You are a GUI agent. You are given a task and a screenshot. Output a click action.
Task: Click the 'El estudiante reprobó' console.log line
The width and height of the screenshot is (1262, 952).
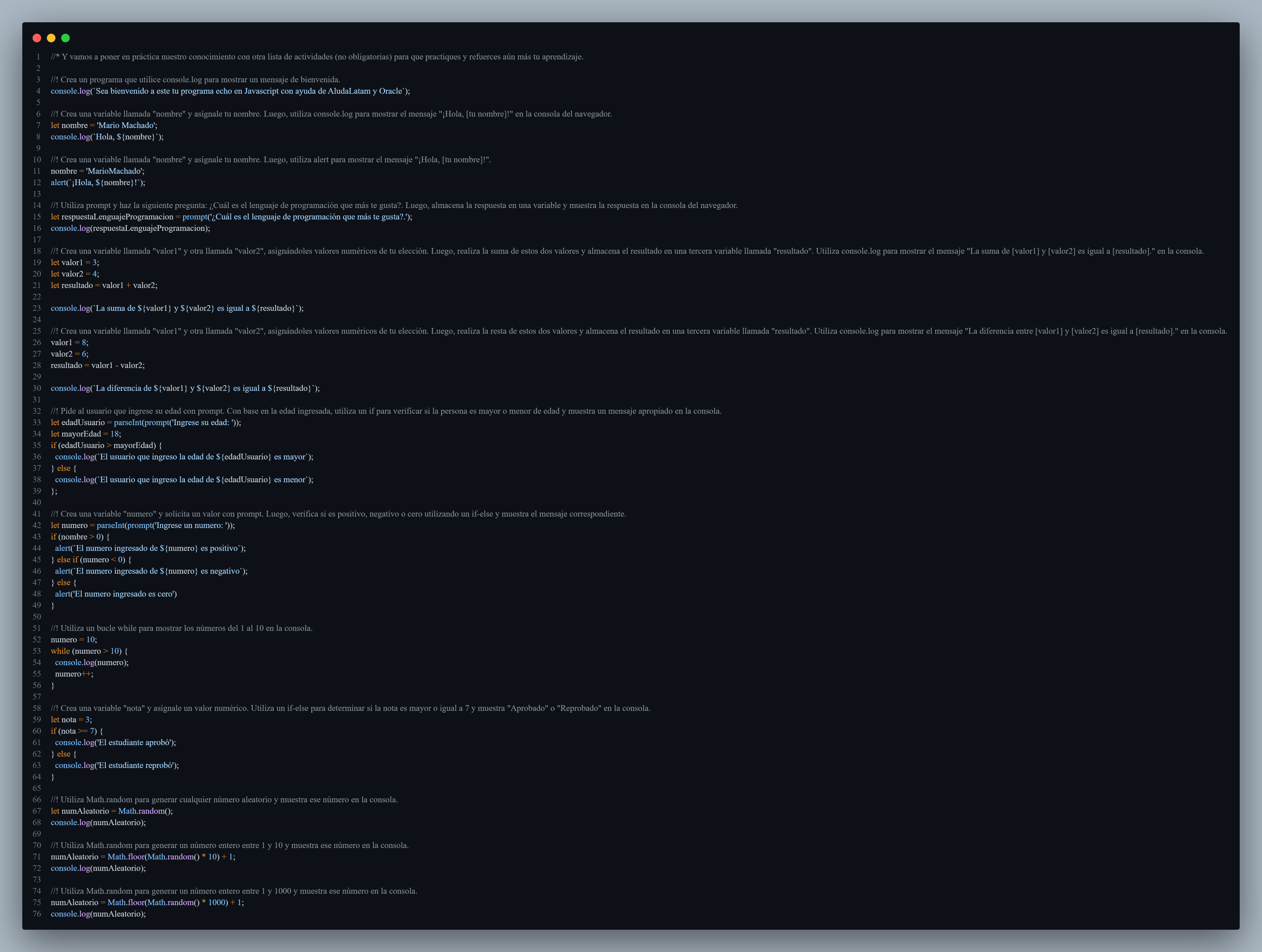[x=117, y=765]
